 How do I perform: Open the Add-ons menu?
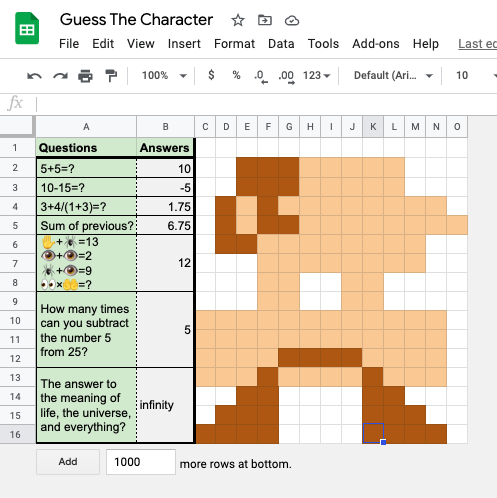[x=376, y=44]
